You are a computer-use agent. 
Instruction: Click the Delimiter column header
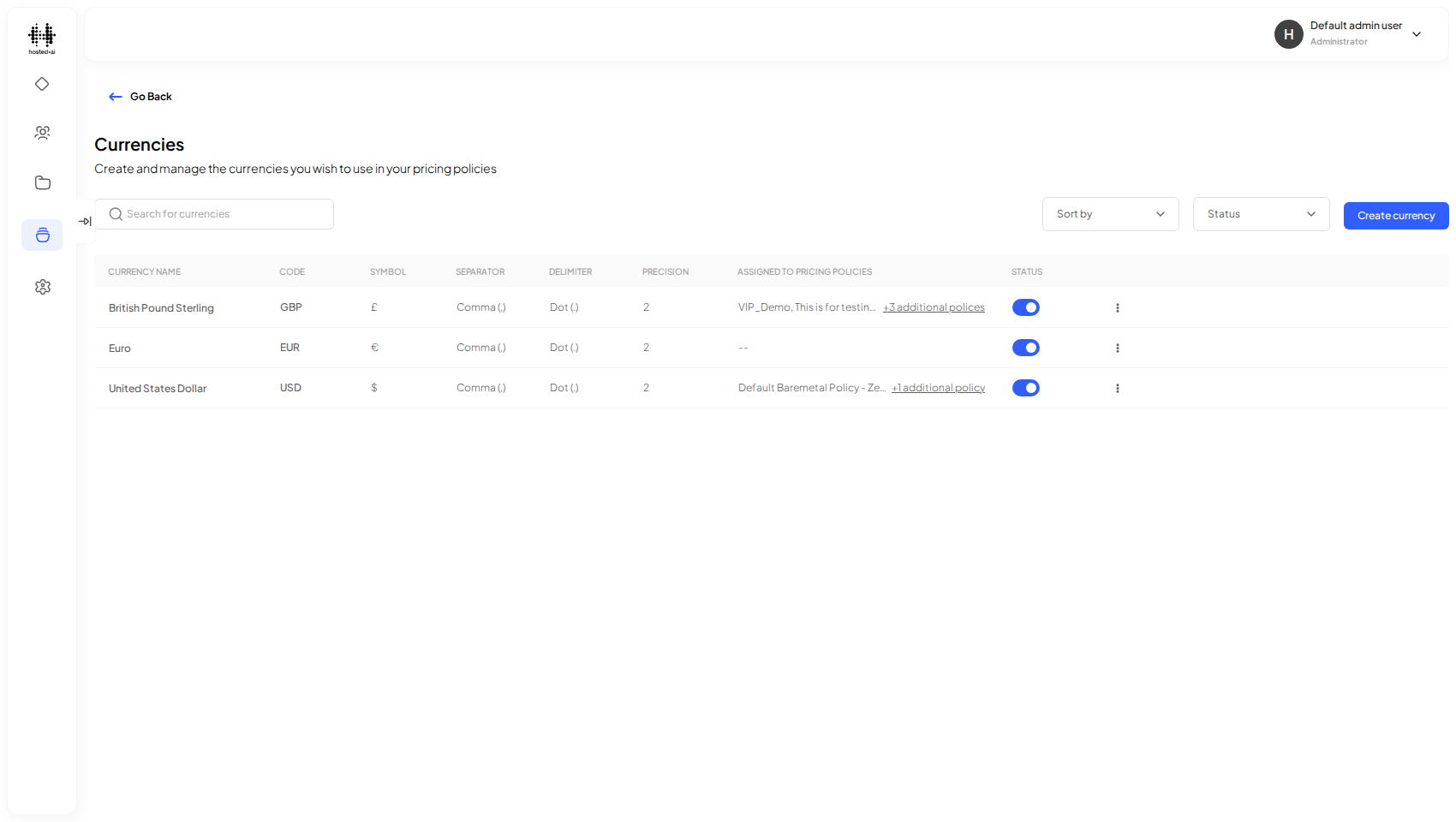coord(570,271)
